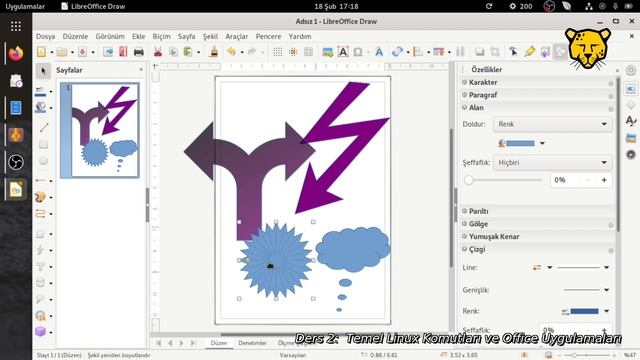Viewport: 640px width, 360px height.
Task: Select the Curves and Polygons tool
Action: [40, 197]
